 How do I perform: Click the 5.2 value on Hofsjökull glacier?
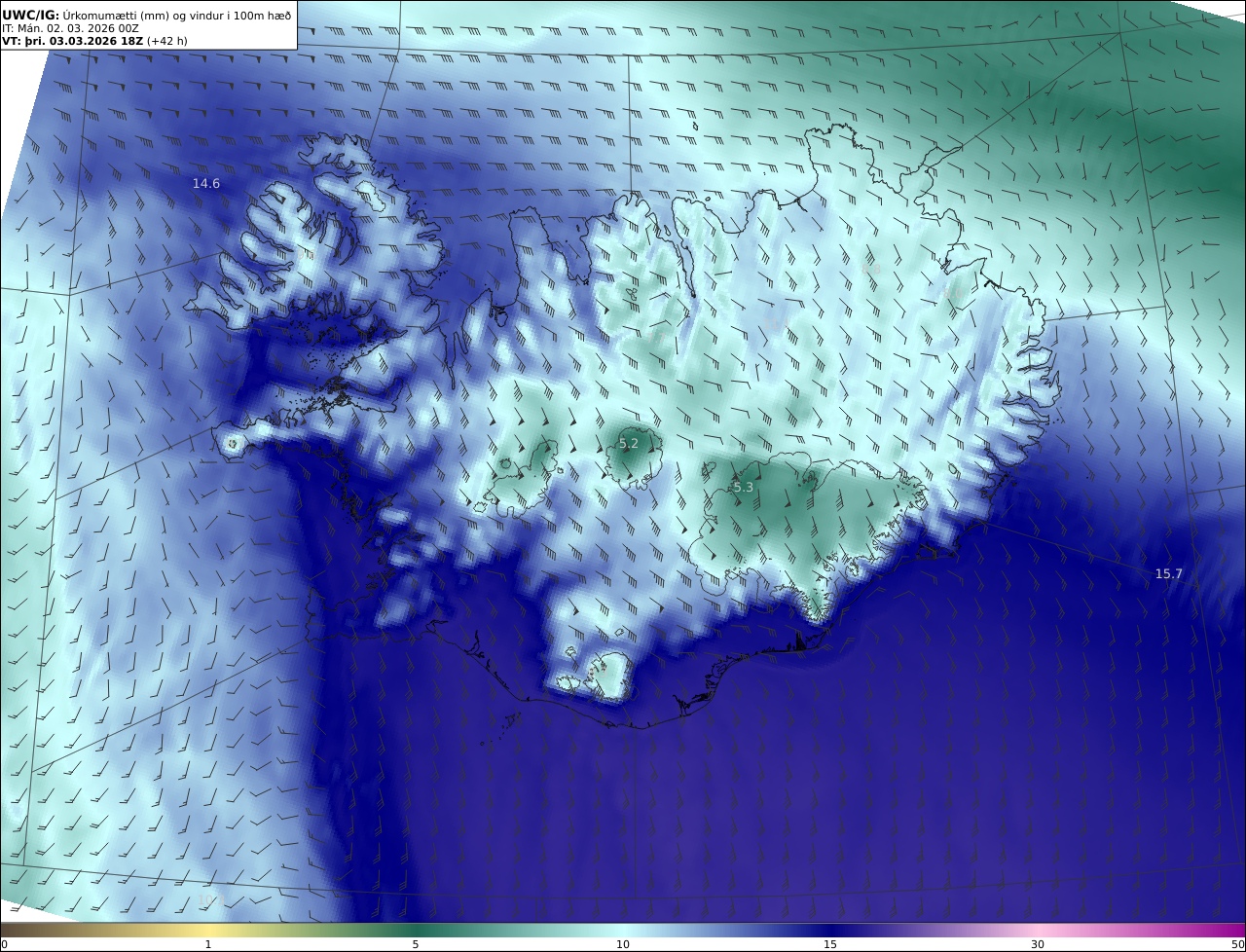point(629,443)
